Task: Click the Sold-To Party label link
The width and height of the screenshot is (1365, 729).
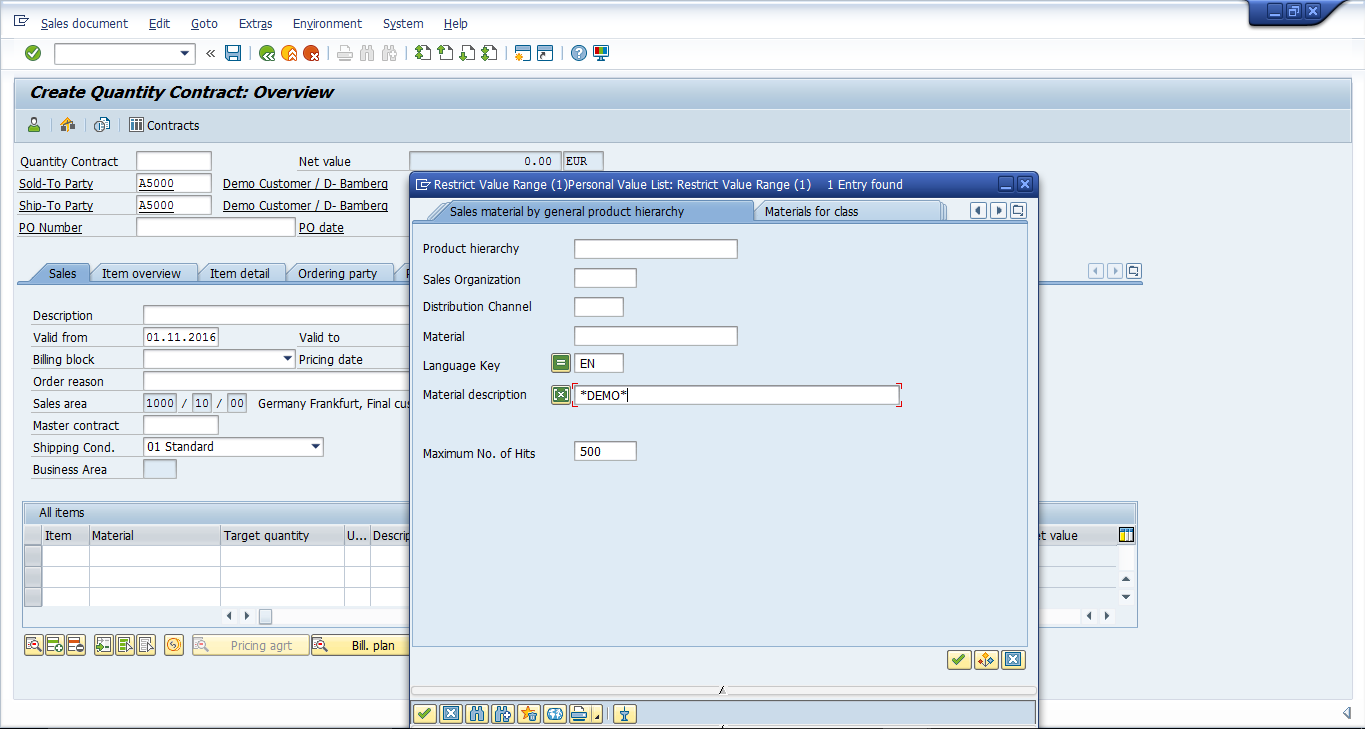Action: pos(56,183)
